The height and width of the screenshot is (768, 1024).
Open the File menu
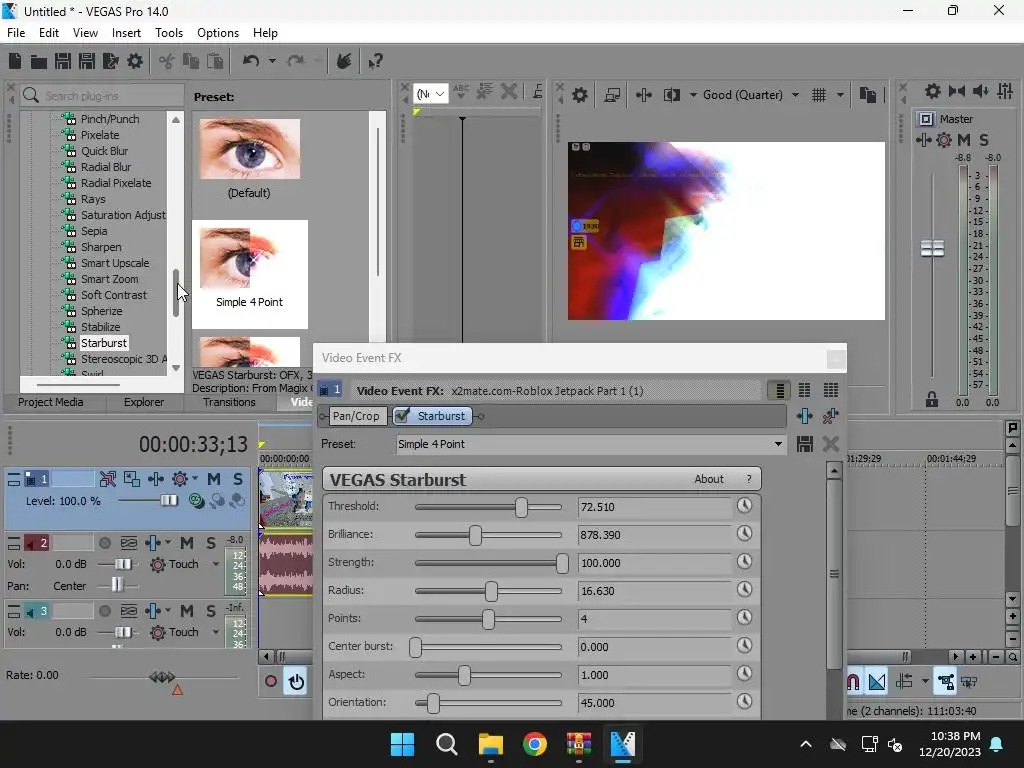tap(16, 33)
